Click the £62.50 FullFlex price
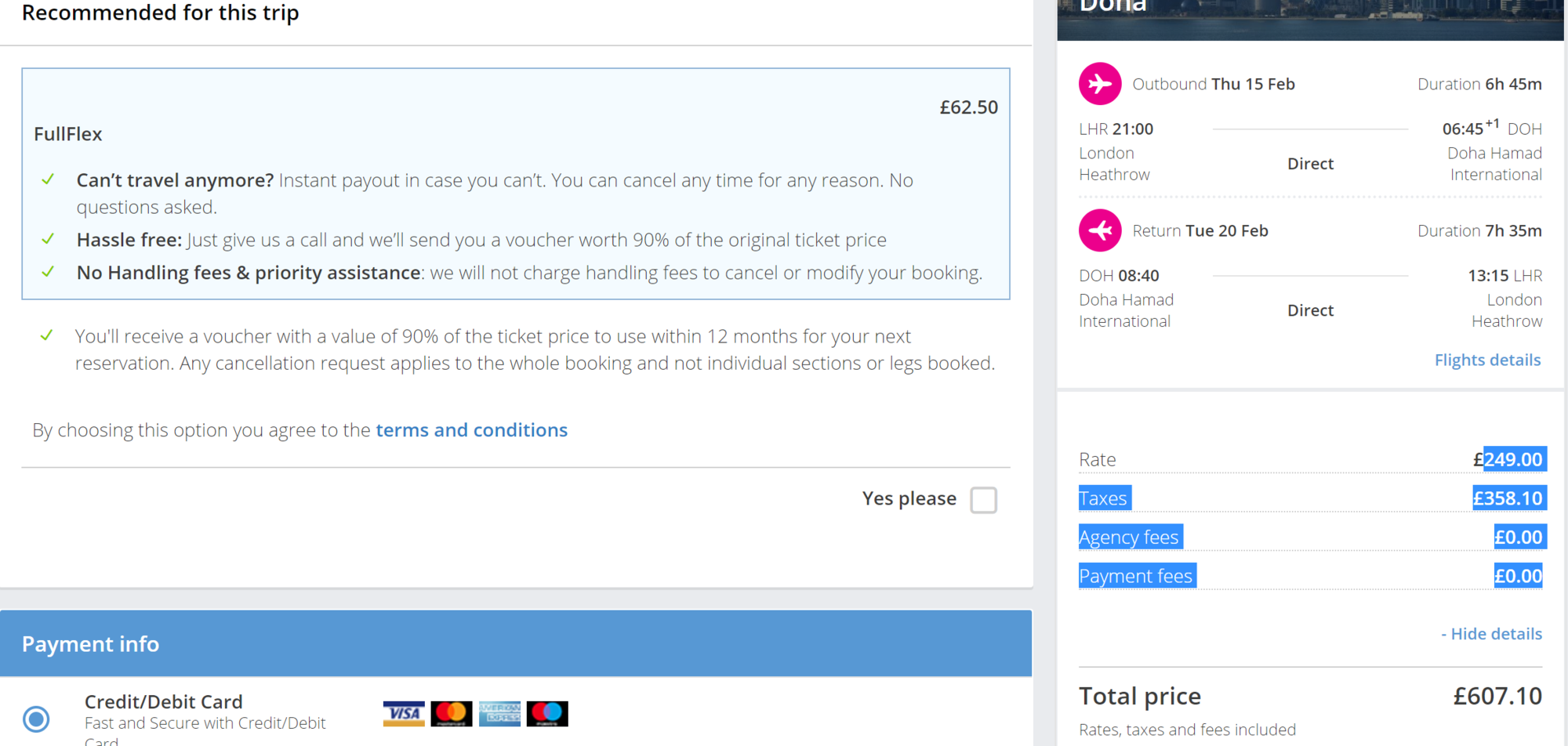Screen dimensions: 1568x746 pyautogui.click(x=968, y=107)
